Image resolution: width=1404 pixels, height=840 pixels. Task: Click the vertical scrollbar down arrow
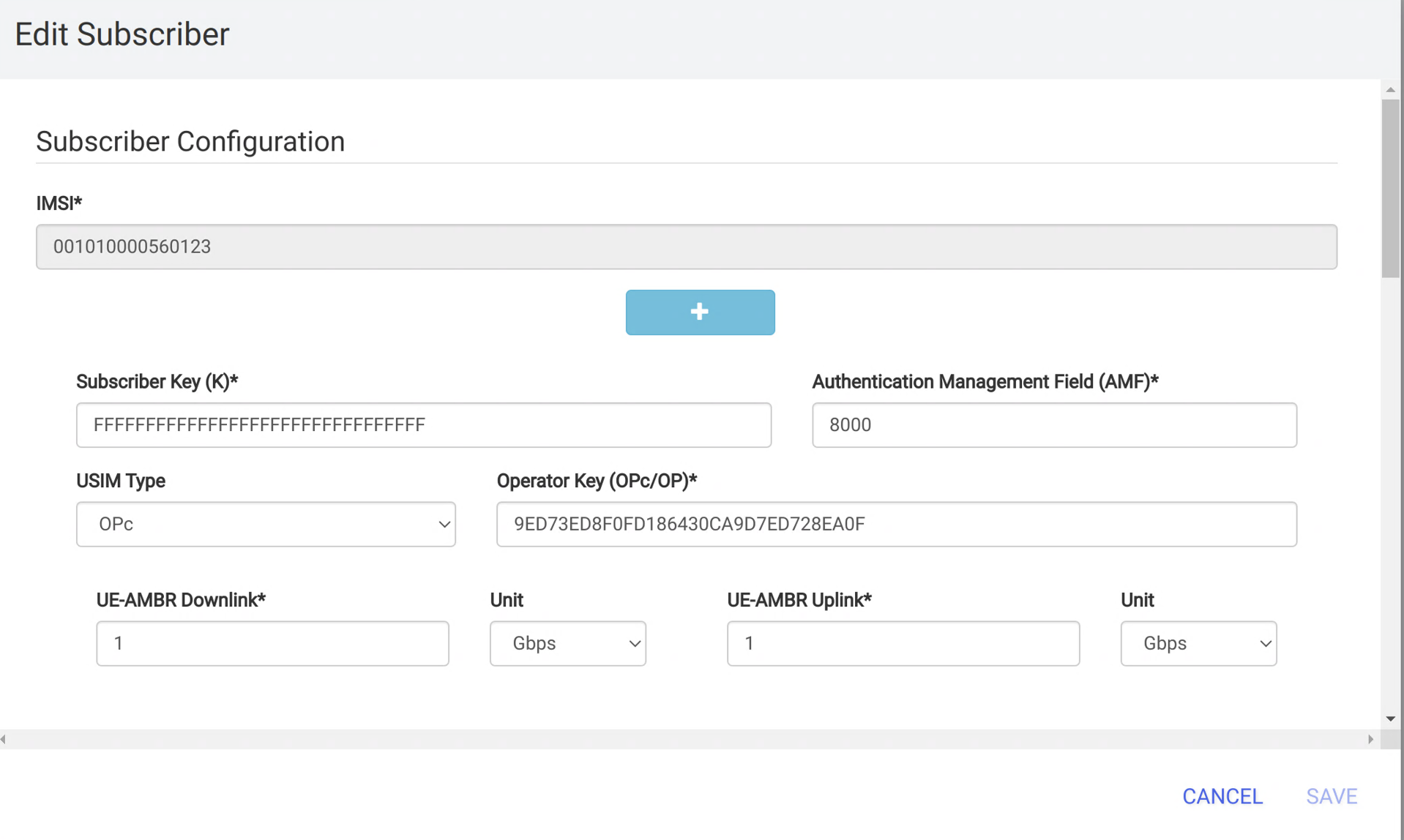tap(1390, 718)
